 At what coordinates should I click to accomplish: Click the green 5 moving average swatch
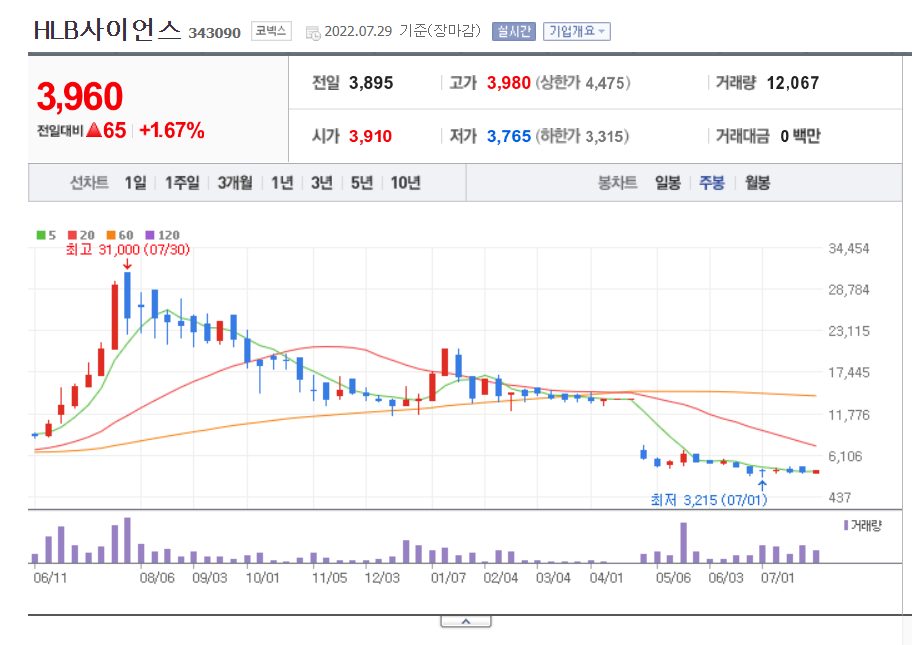tap(41, 235)
